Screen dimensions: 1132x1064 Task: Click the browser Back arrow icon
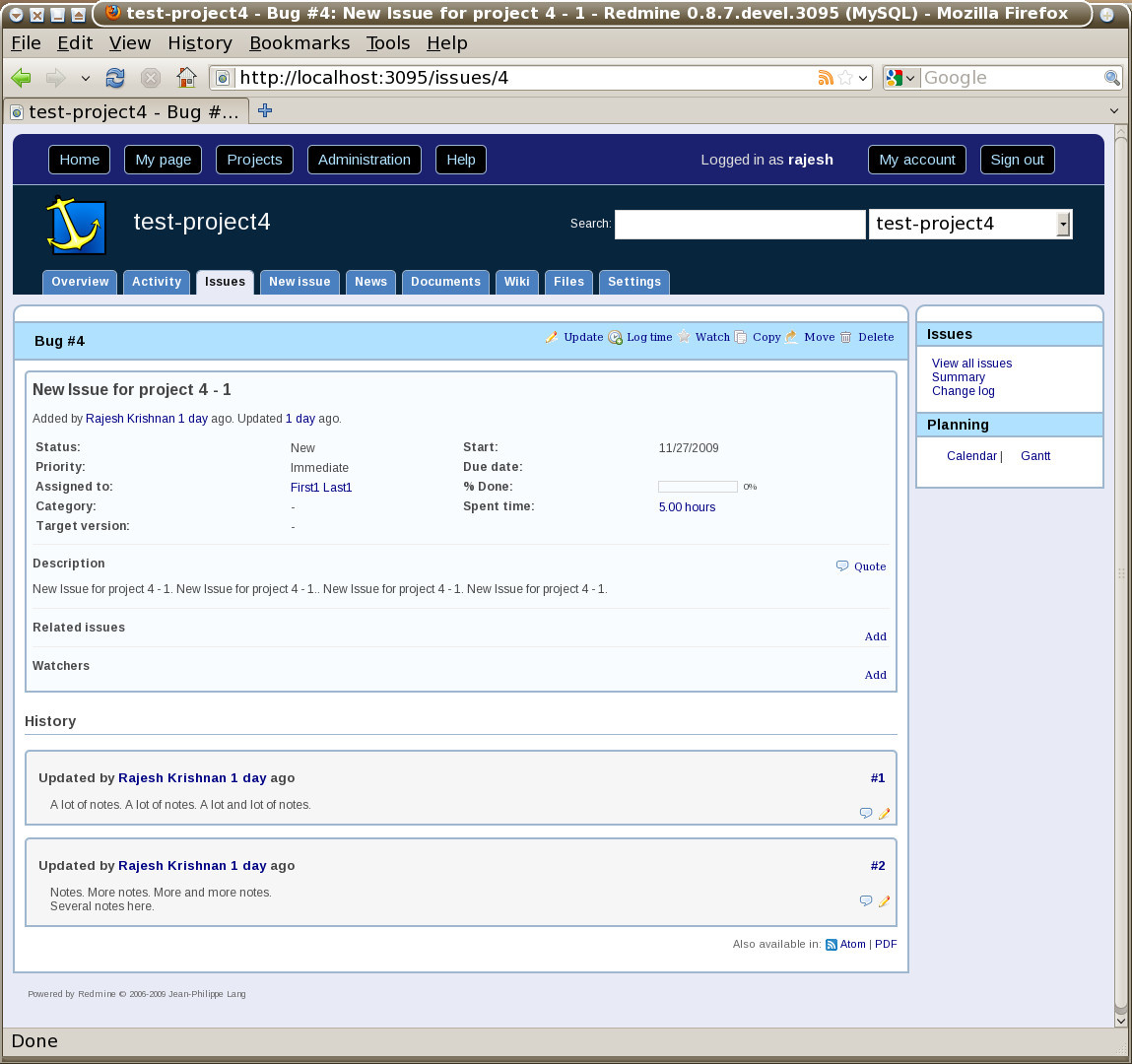click(21, 77)
